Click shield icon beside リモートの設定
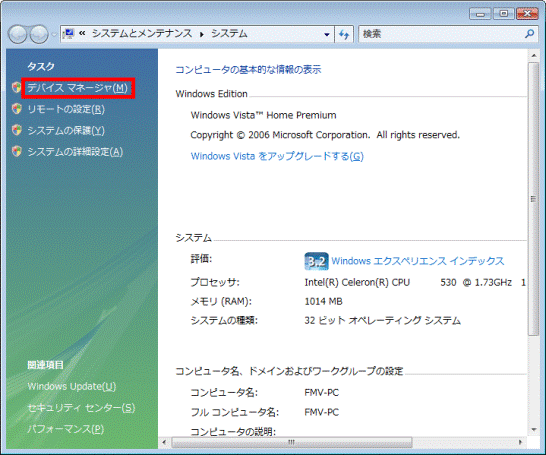 pyautogui.click(x=16, y=109)
